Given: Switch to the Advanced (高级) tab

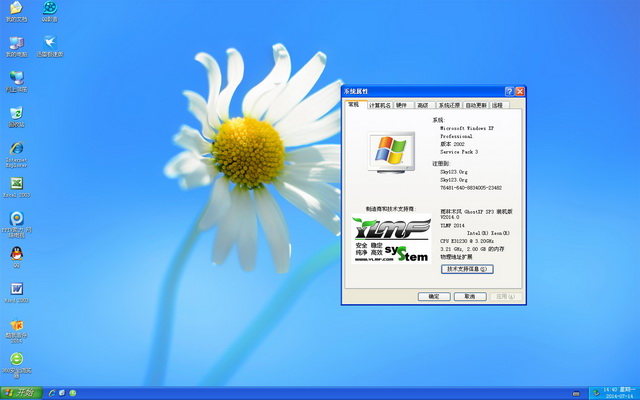Looking at the screenshot, I should [423, 105].
